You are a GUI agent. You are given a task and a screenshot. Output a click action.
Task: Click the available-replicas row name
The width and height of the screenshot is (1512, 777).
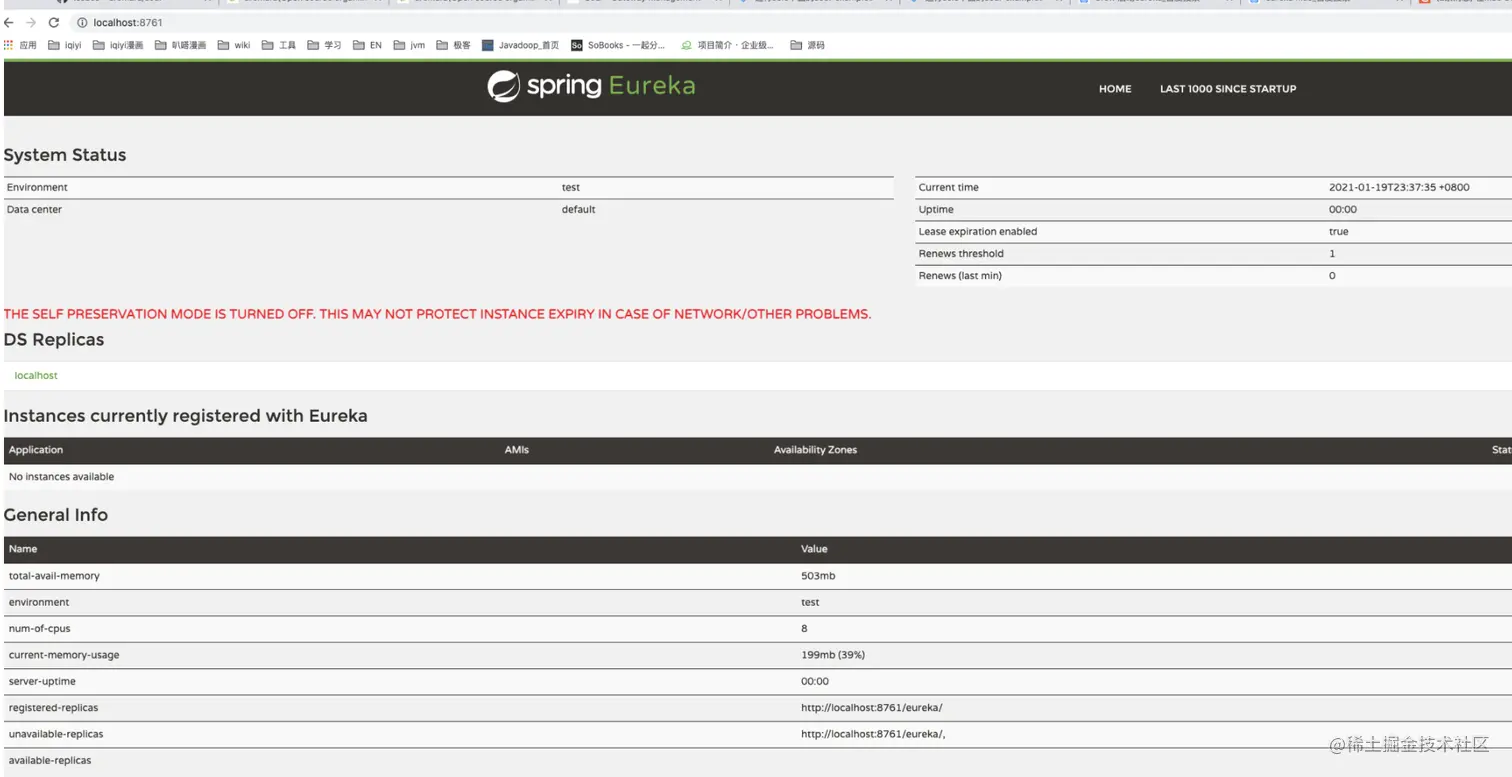[50, 761]
